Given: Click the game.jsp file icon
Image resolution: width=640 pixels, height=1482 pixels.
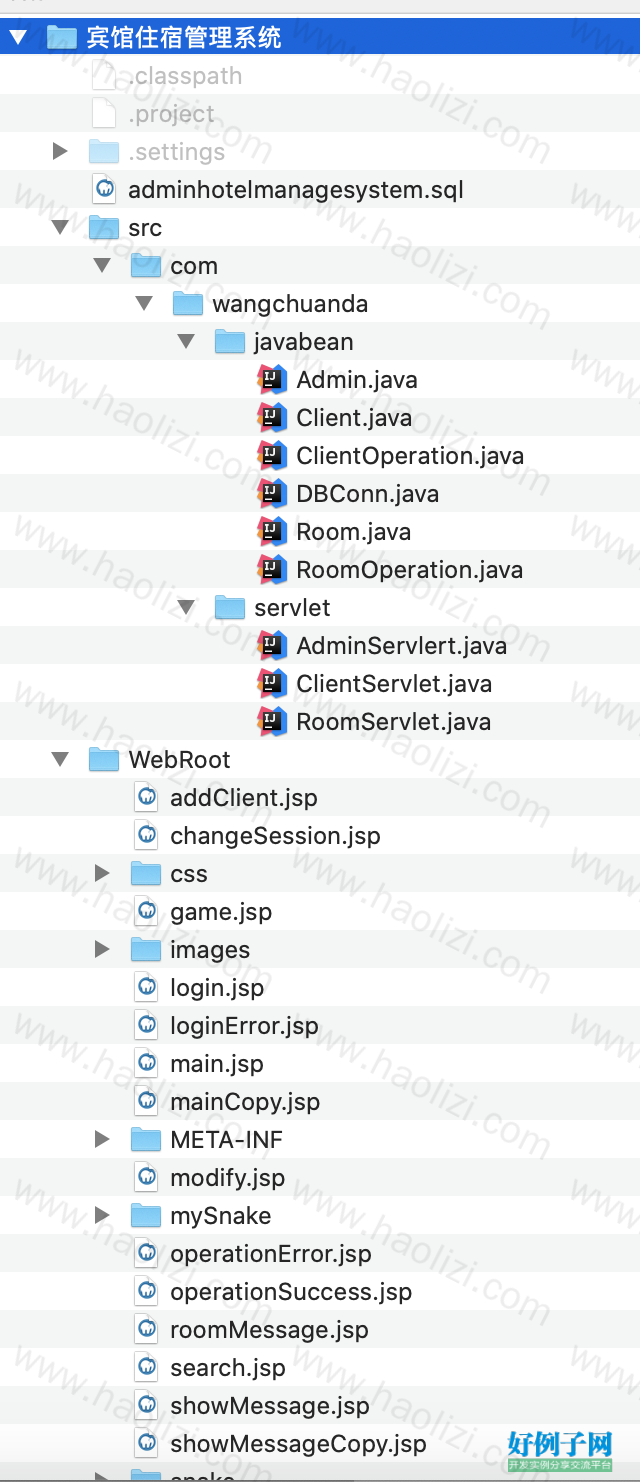Looking at the screenshot, I should point(146,912).
